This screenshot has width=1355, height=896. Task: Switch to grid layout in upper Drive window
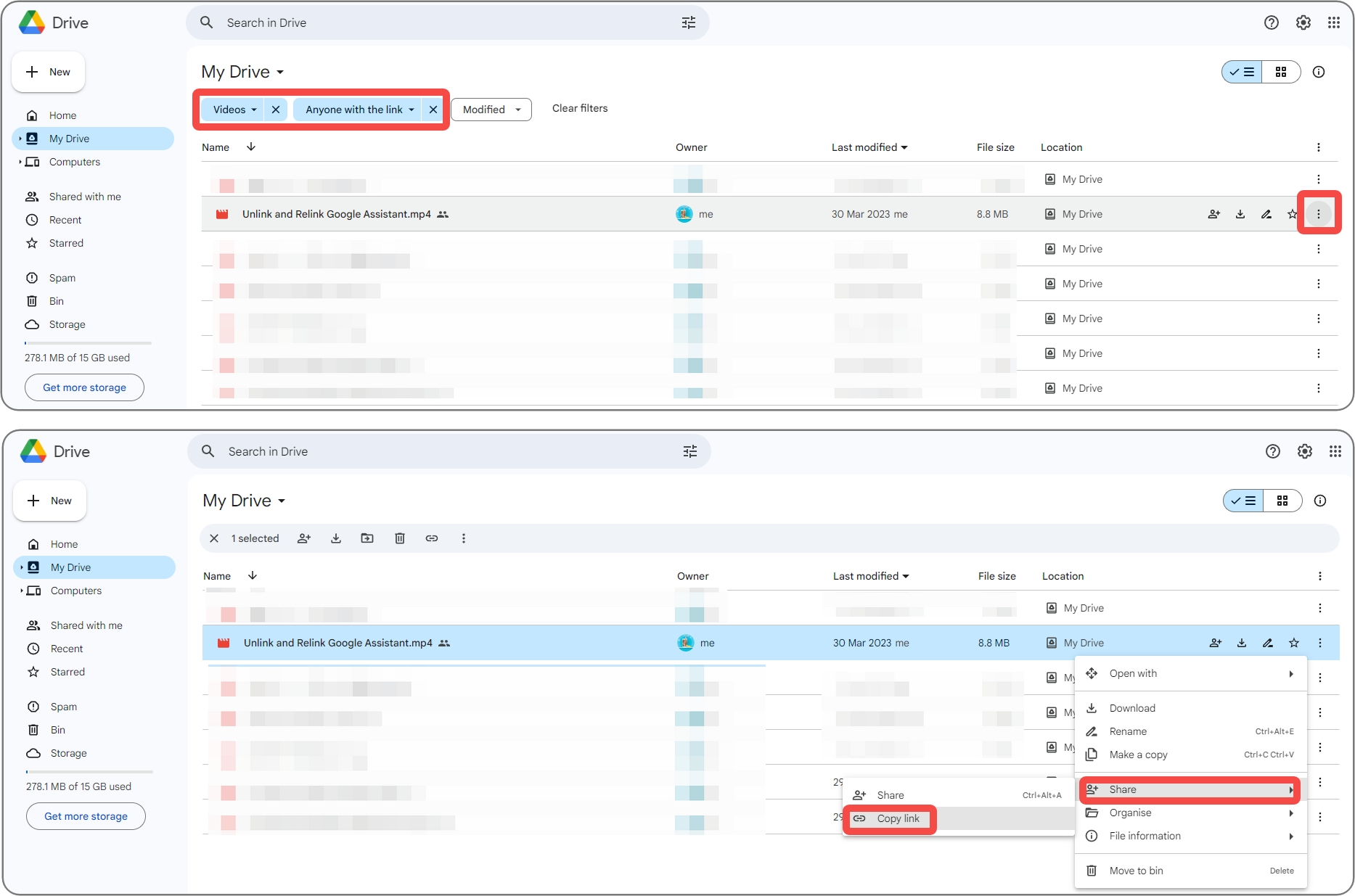(x=1281, y=72)
